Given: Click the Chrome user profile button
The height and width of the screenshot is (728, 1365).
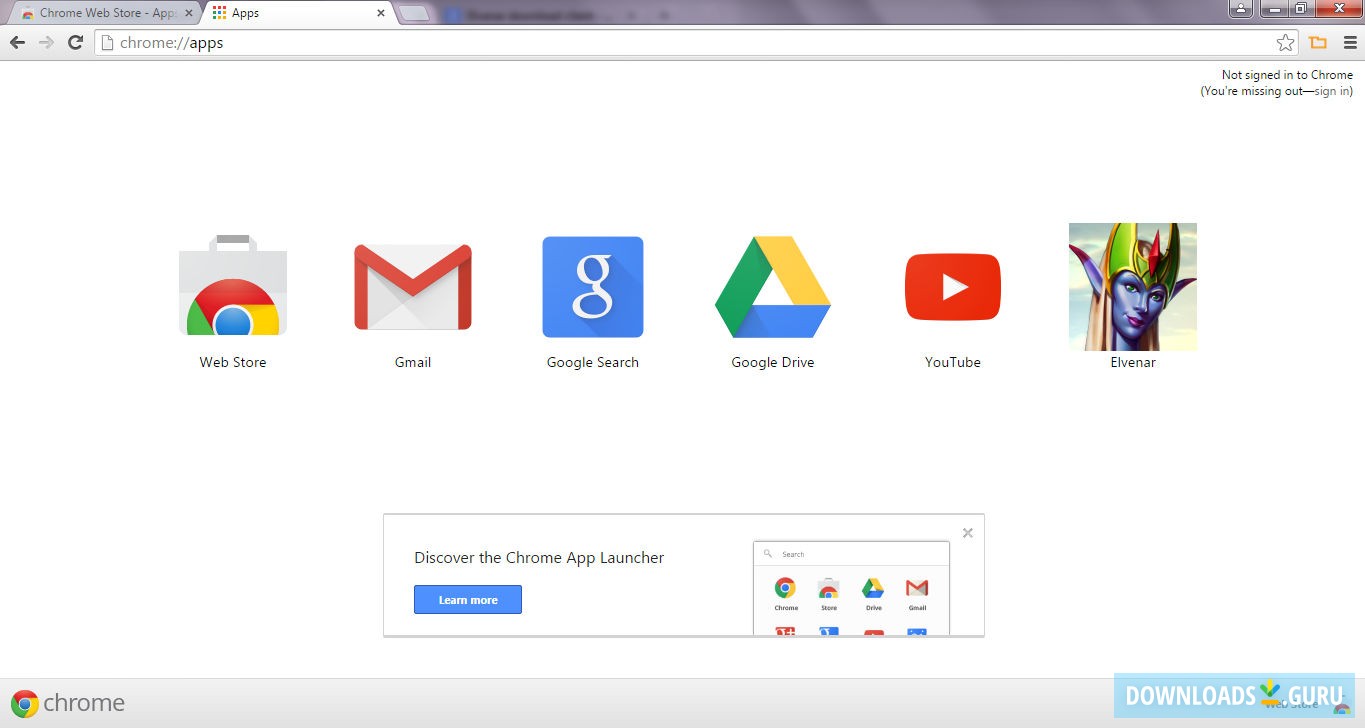Looking at the screenshot, I should [x=1241, y=9].
